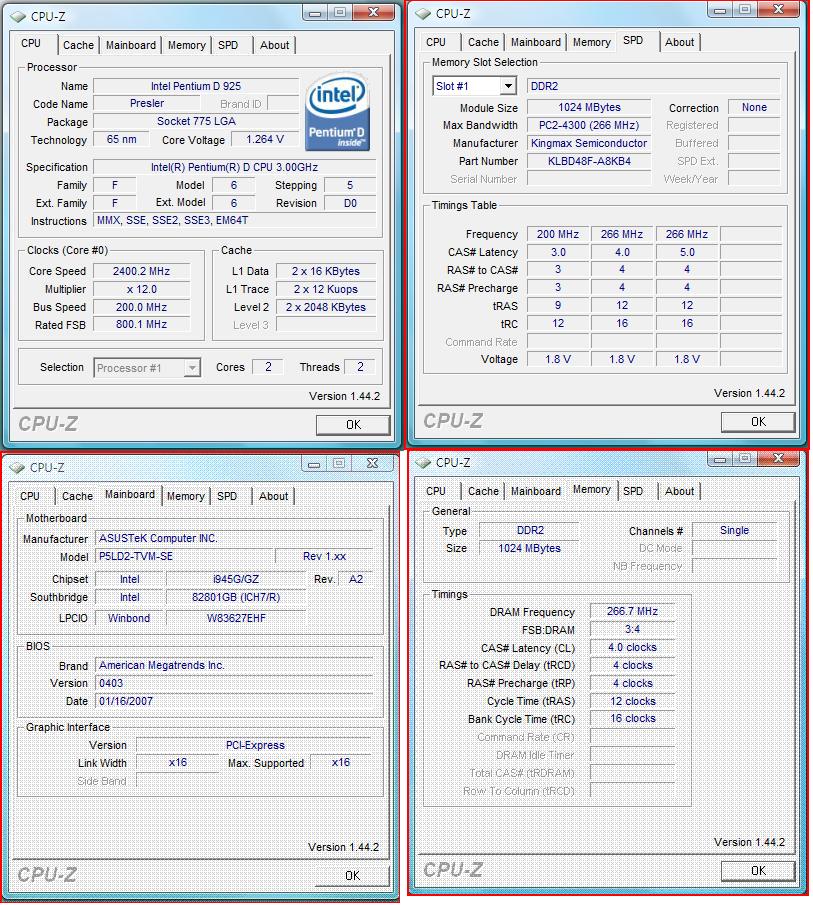Switch to the Cache tab in the processor window
Image resolution: width=813 pixels, height=905 pixels.
[x=78, y=45]
